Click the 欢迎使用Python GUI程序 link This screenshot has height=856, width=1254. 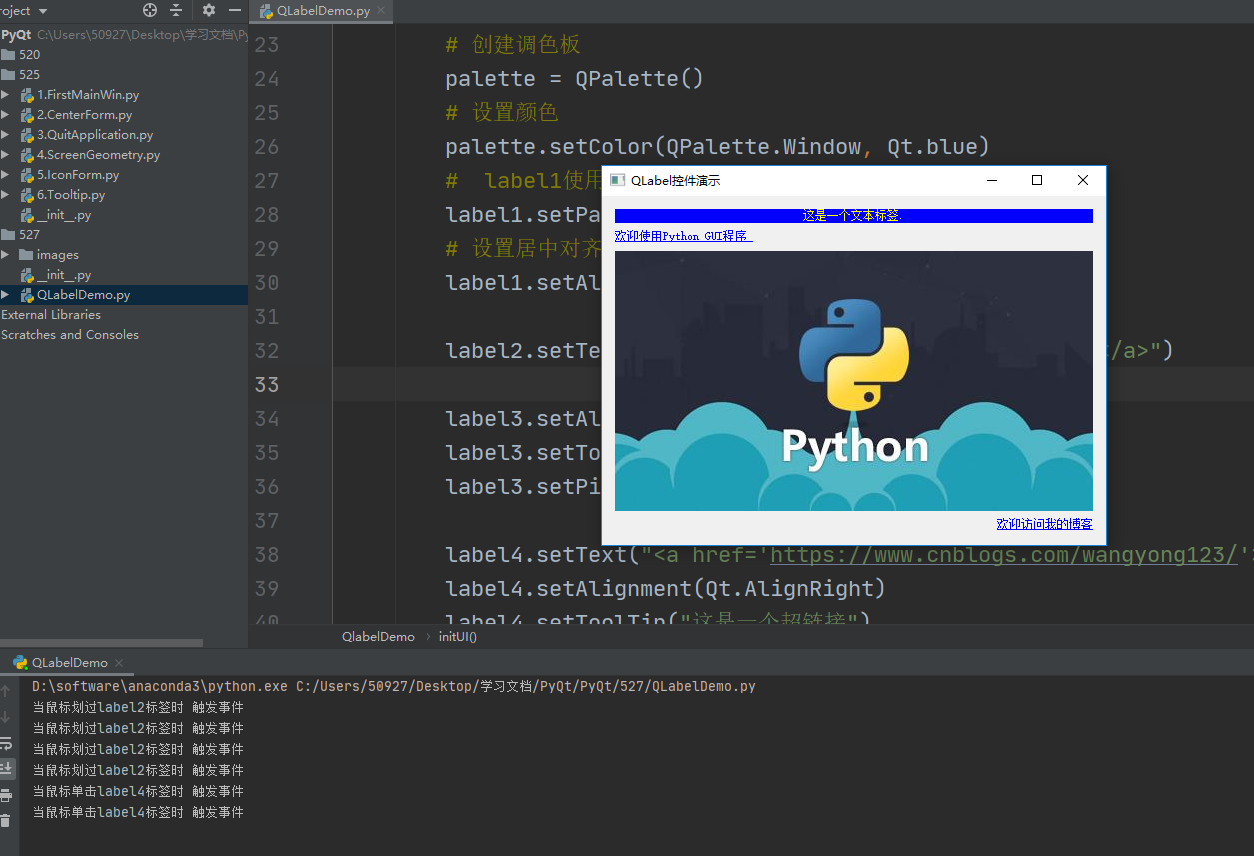click(683, 236)
